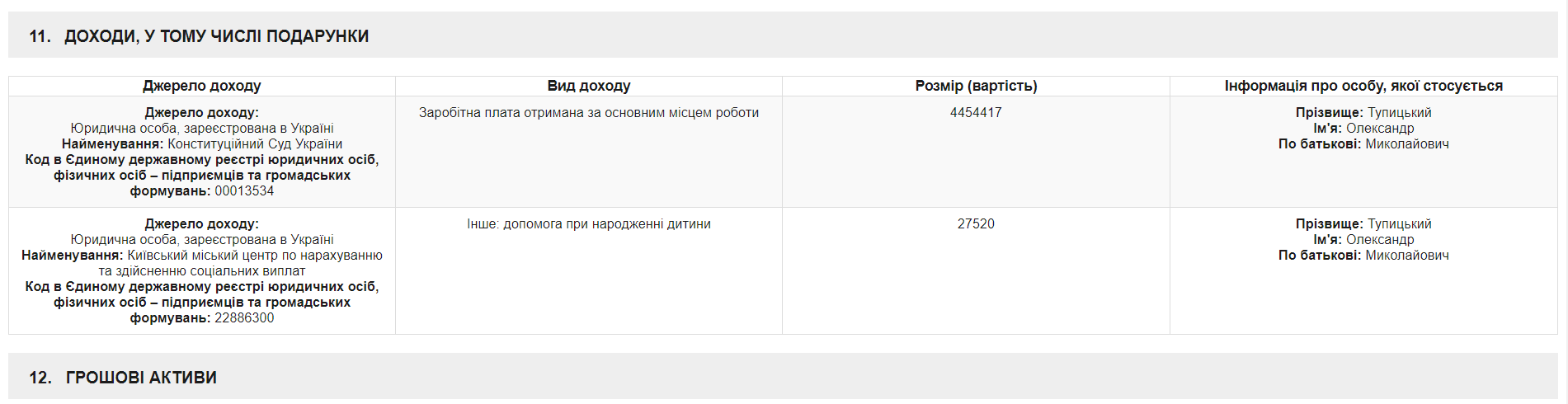The width and height of the screenshot is (1568, 404).
Task: Click the Заробітна плата income type cell
Action: [588, 113]
